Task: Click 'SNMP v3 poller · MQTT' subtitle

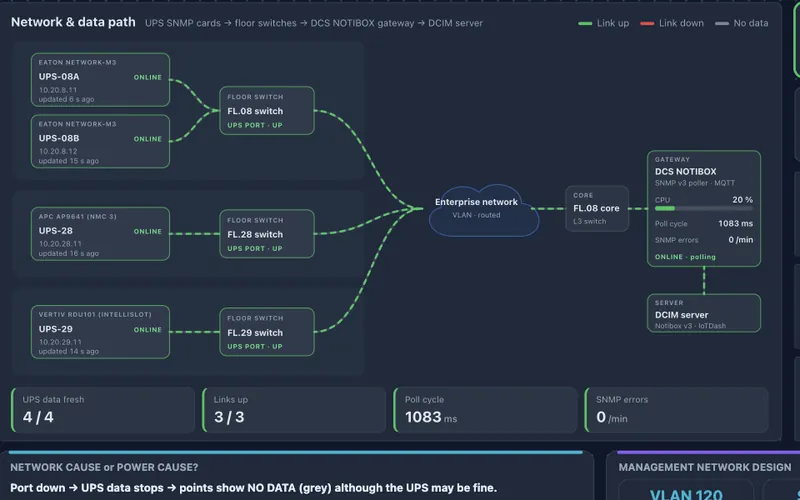Action: tap(695, 183)
